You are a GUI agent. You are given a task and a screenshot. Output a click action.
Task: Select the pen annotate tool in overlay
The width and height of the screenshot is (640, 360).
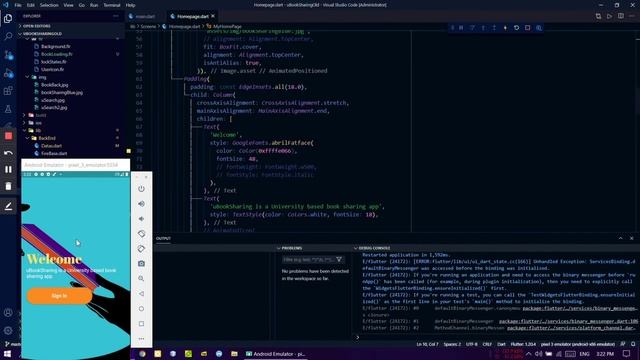(x=8, y=206)
